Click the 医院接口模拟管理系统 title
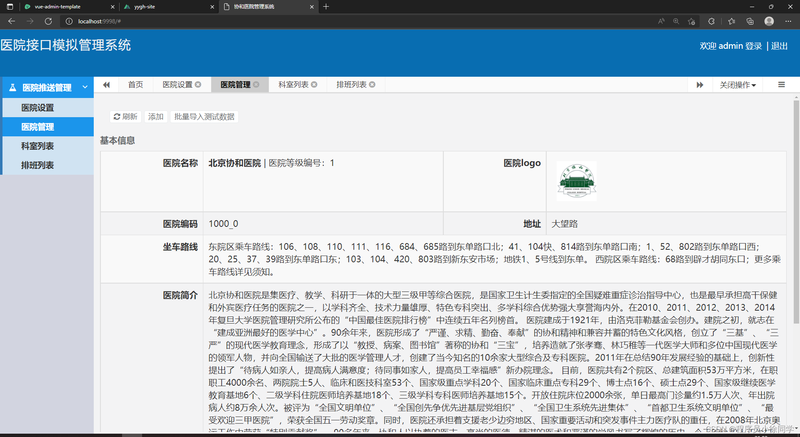 66,45
